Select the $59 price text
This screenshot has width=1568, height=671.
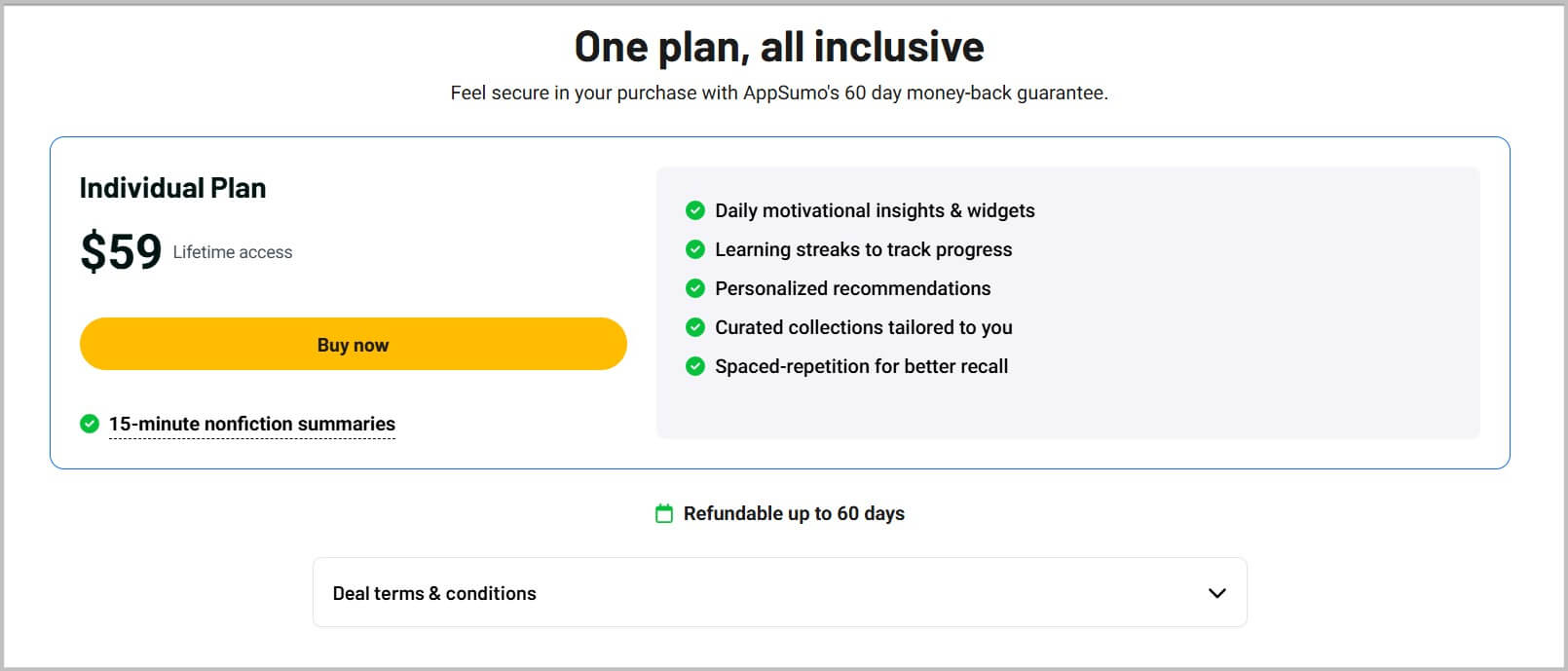122,250
